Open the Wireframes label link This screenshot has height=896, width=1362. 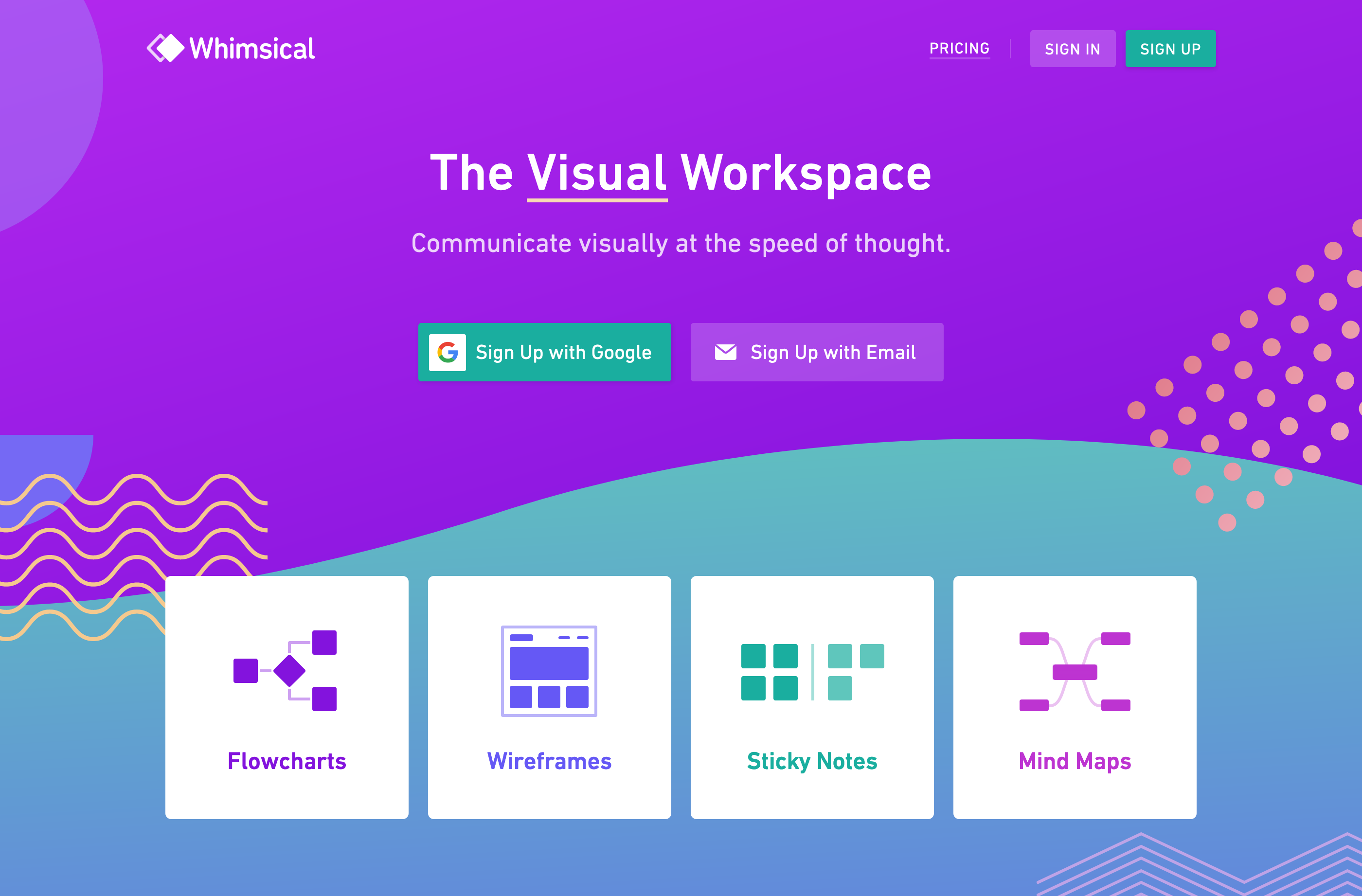point(549,761)
